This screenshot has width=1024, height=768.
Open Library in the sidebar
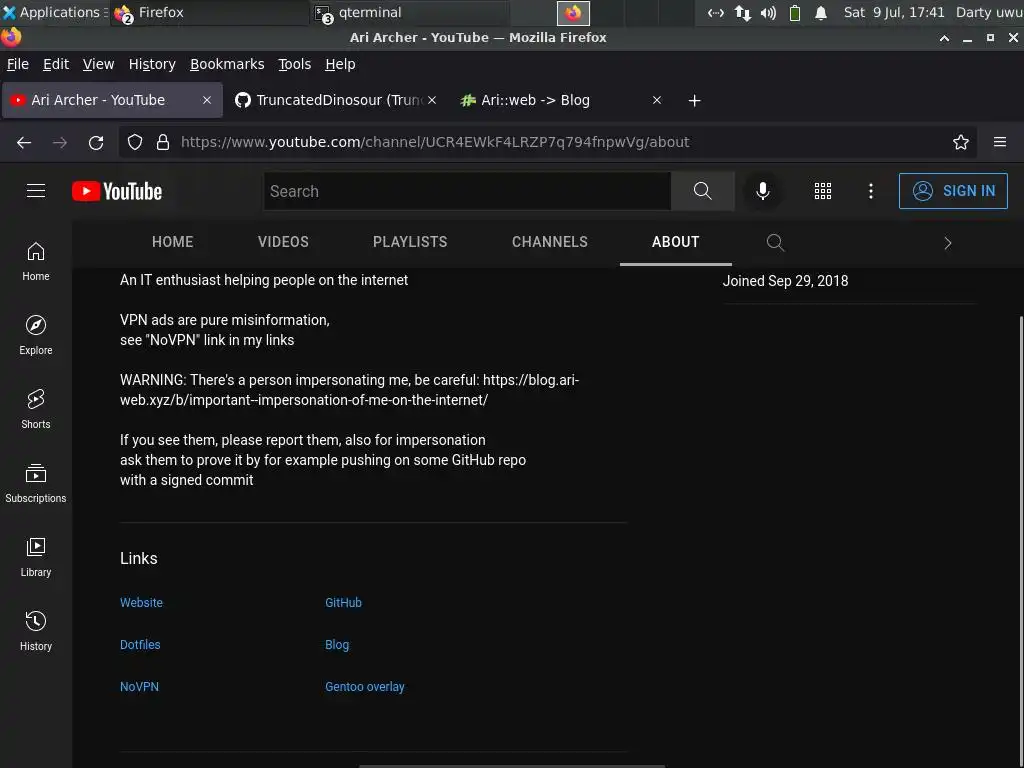click(36, 558)
